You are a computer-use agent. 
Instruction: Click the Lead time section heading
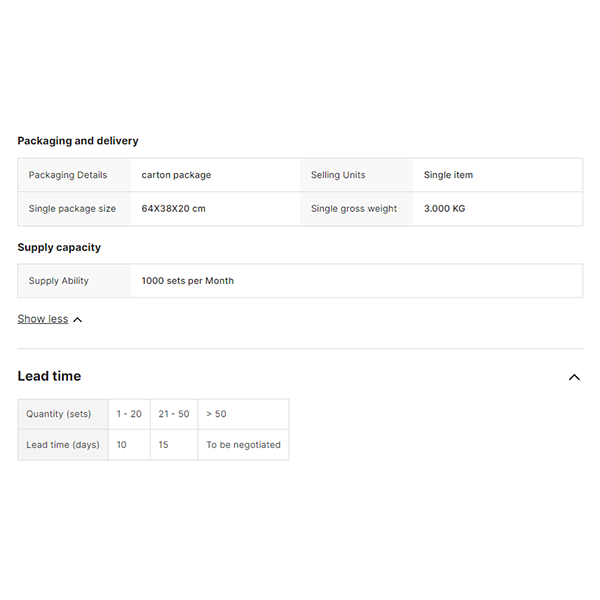point(49,376)
